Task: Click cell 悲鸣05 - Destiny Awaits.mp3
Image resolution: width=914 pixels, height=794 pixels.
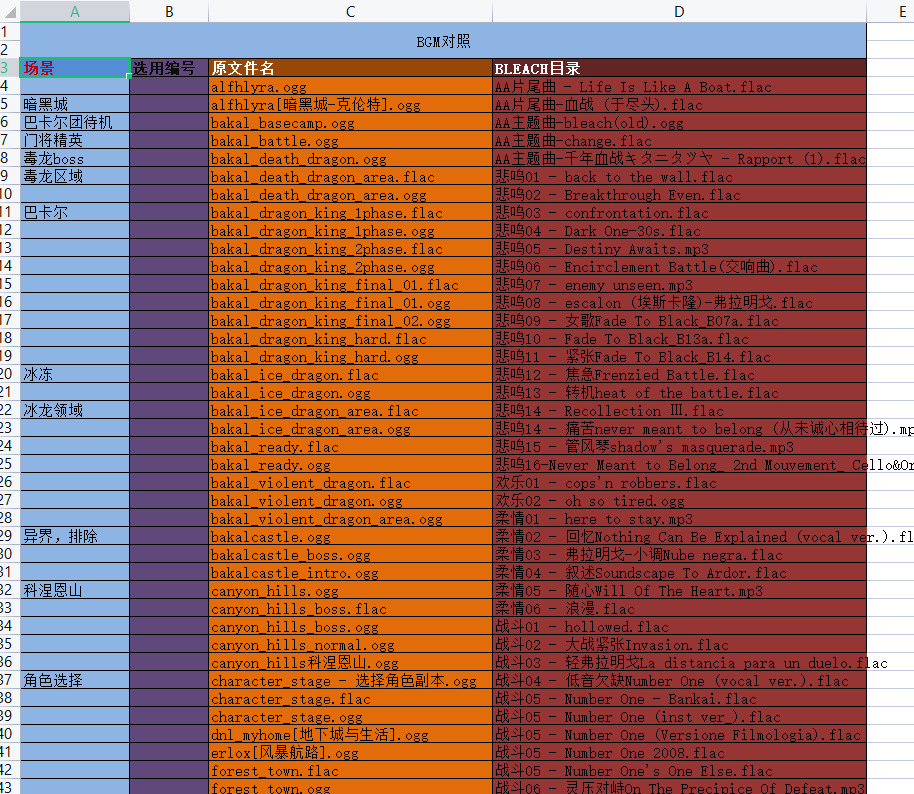Action: [679, 248]
